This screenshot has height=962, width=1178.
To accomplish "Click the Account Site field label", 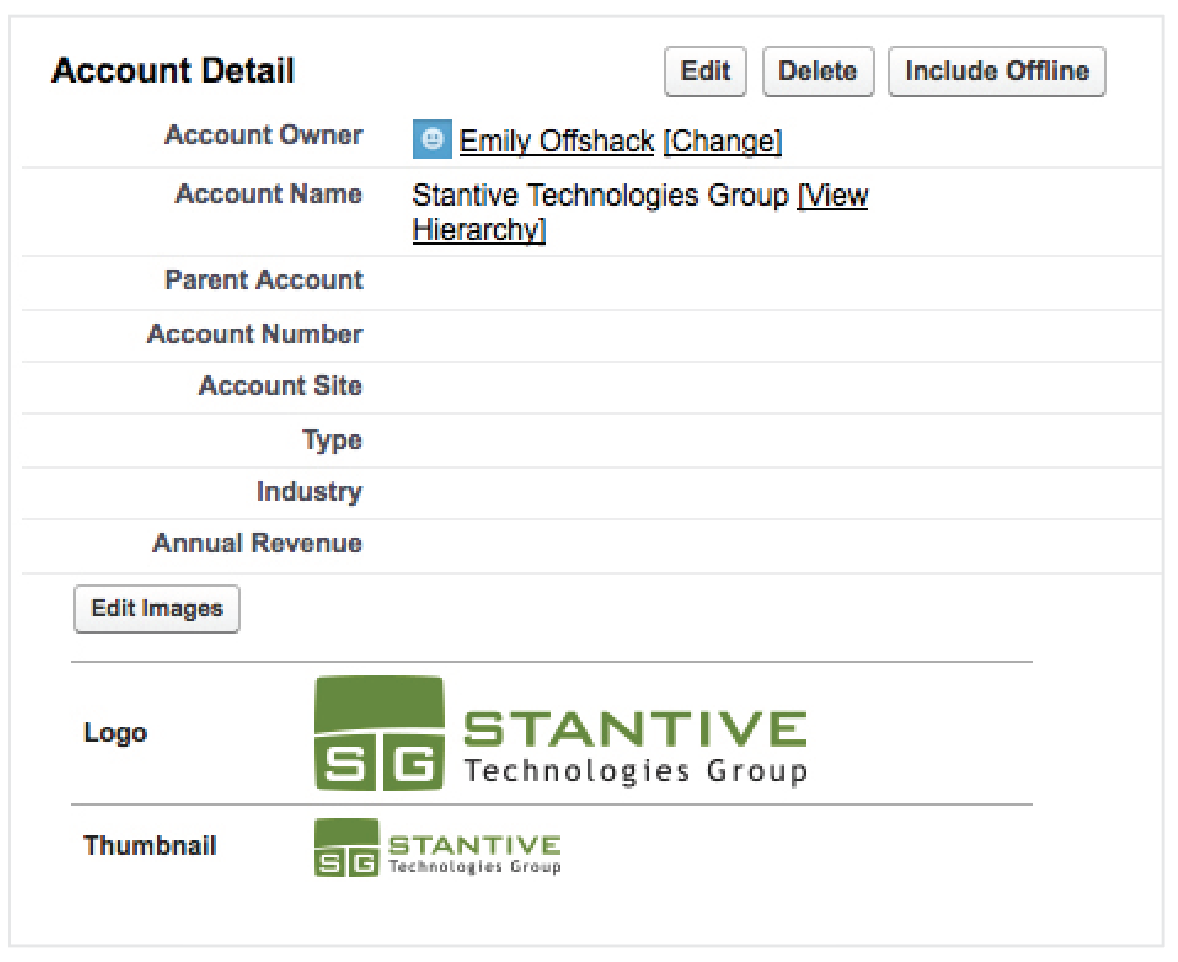I will 280,386.
